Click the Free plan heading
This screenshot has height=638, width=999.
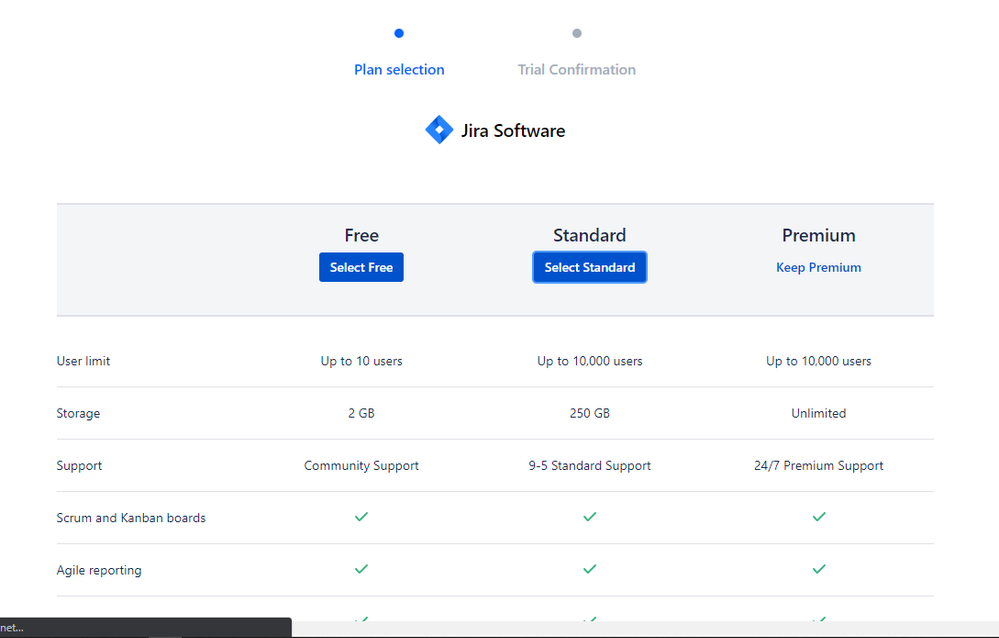(361, 235)
